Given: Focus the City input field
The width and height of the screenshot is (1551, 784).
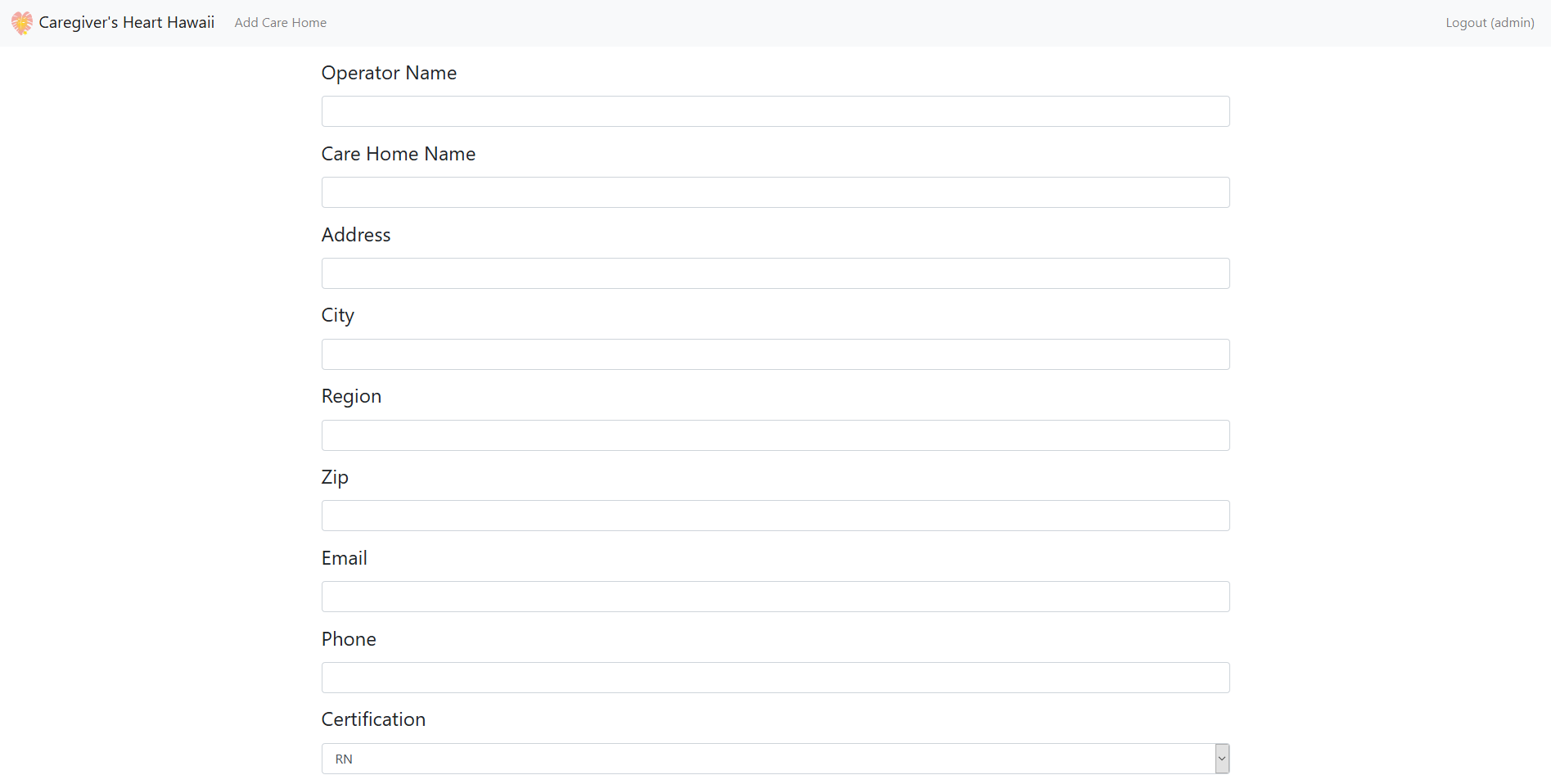Looking at the screenshot, I should [775, 354].
